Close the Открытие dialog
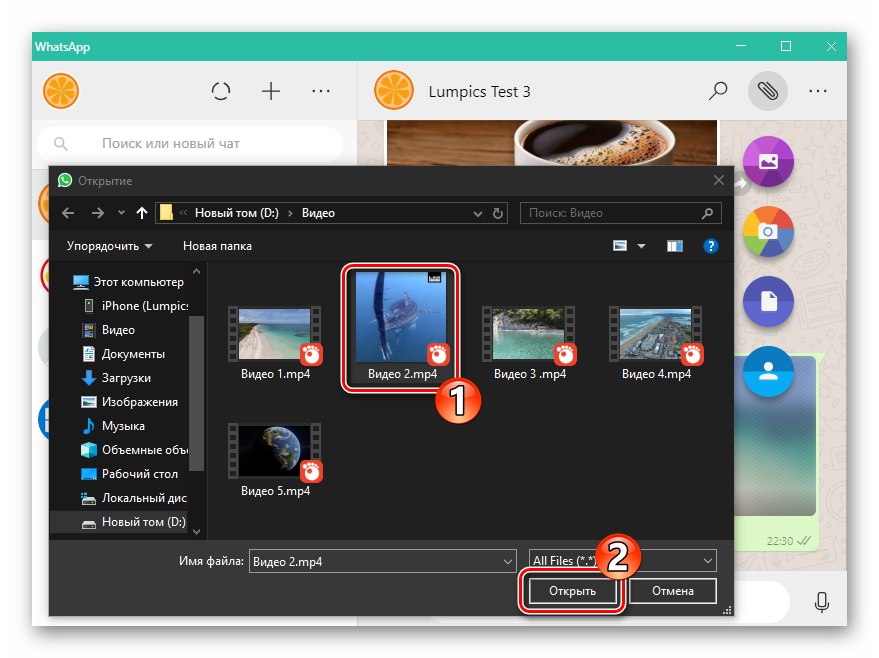This screenshot has height=658, width=879. point(719,180)
